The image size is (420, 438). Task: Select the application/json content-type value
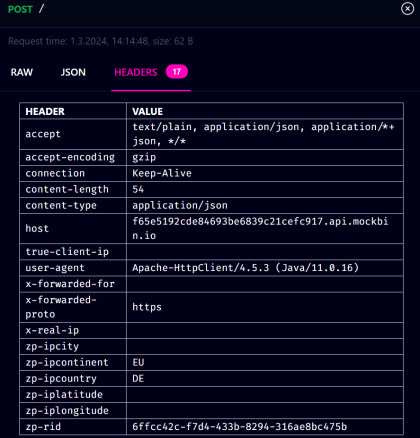pos(180,205)
